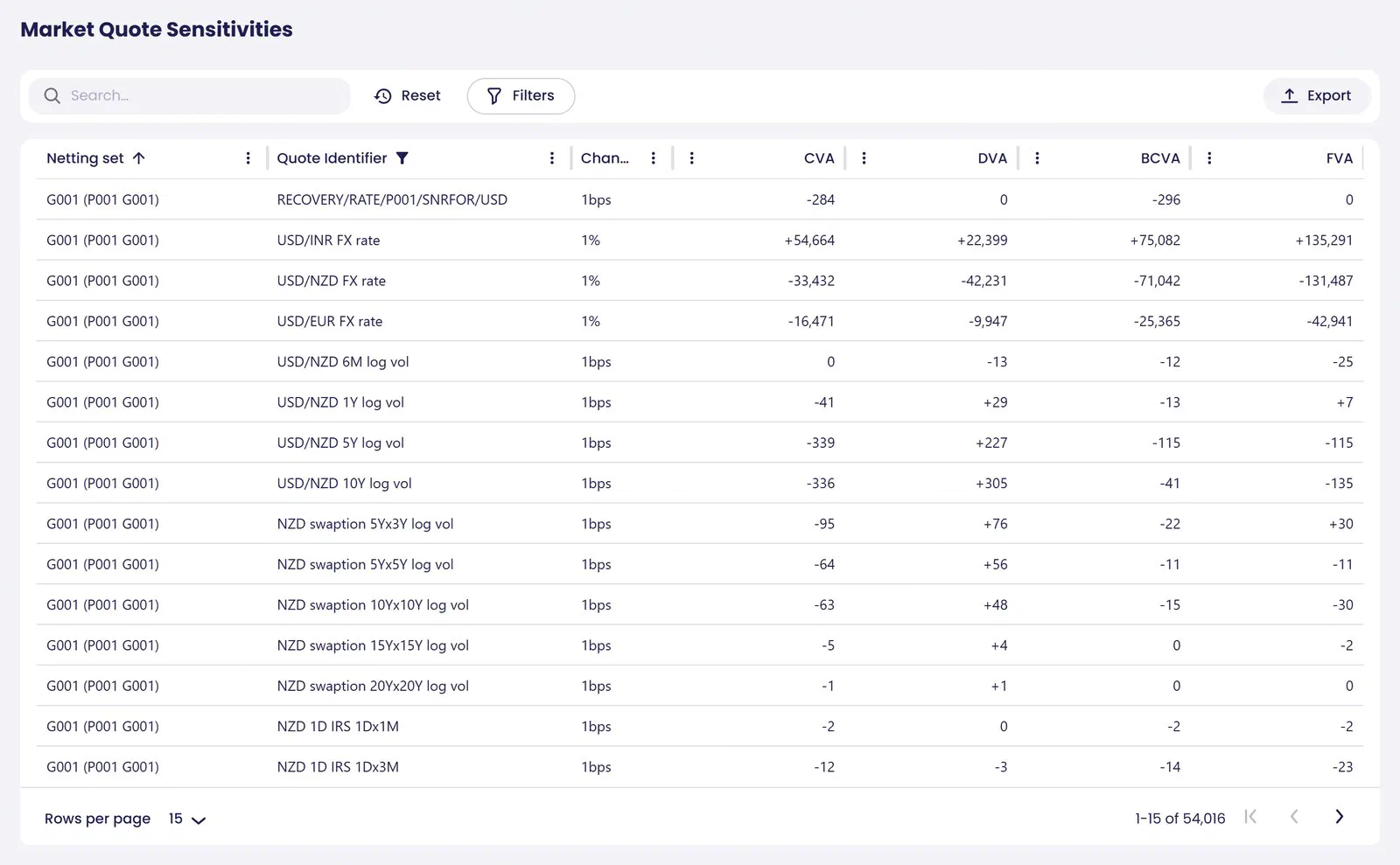Click the Reset history icon
The image size is (1400, 865).
pyautogui.click(x=382, y=96)
